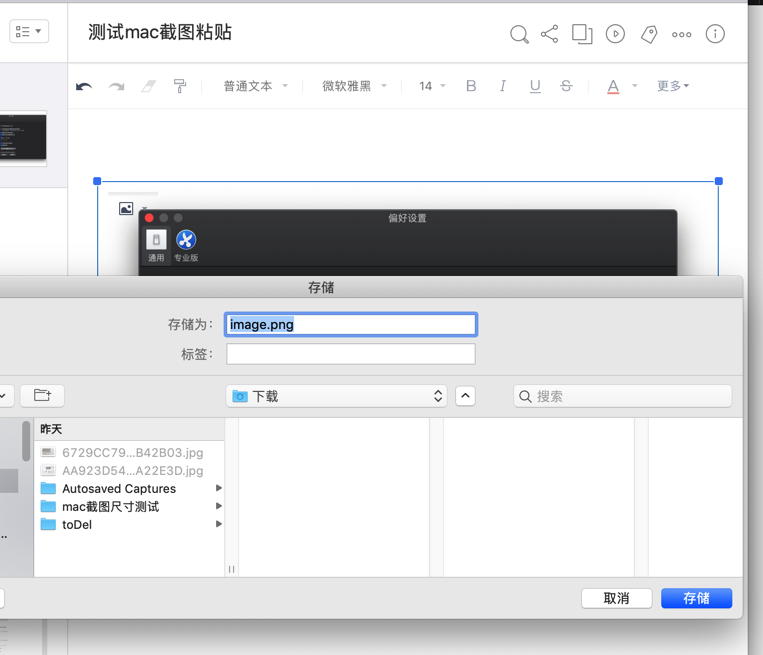
Task: Click the note title 测试mac截图粘贴
Action: point(160,32)
